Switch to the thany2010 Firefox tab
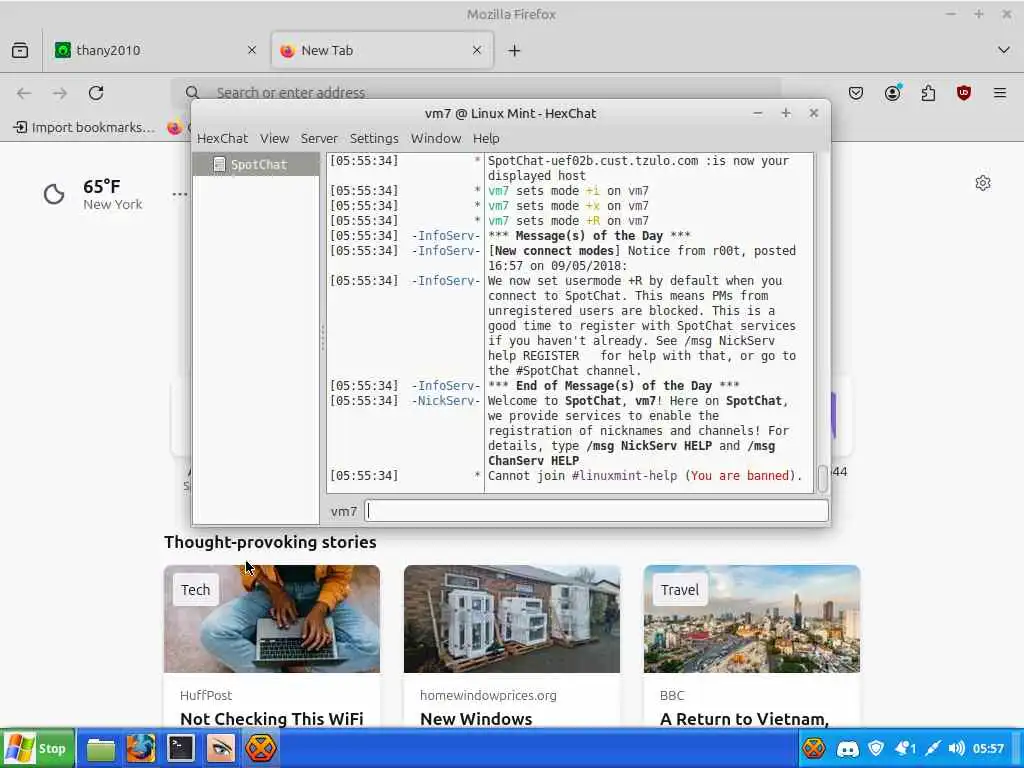 click(156, 50)
